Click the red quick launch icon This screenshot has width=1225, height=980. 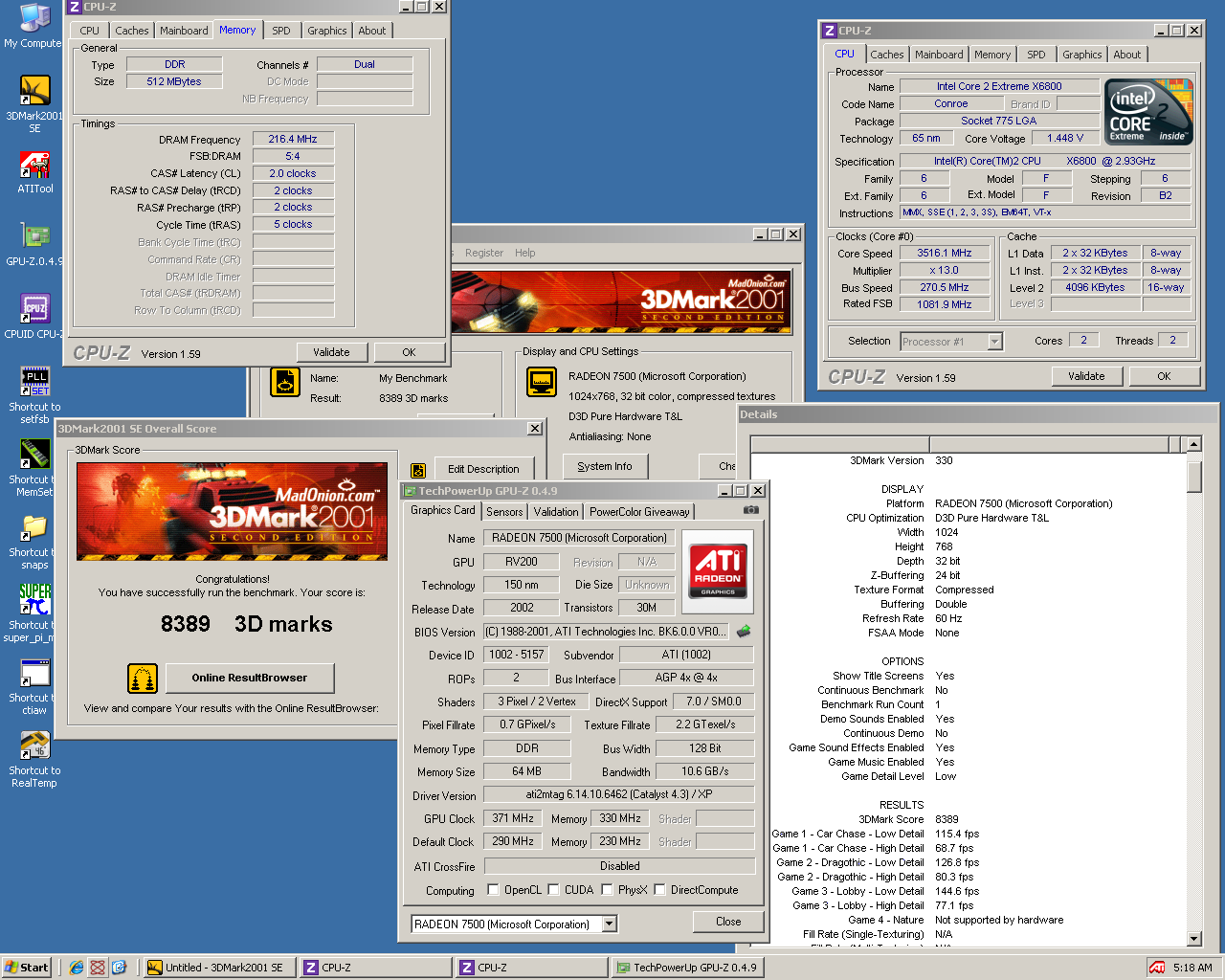pyautogui.click(x=98, y=968)
